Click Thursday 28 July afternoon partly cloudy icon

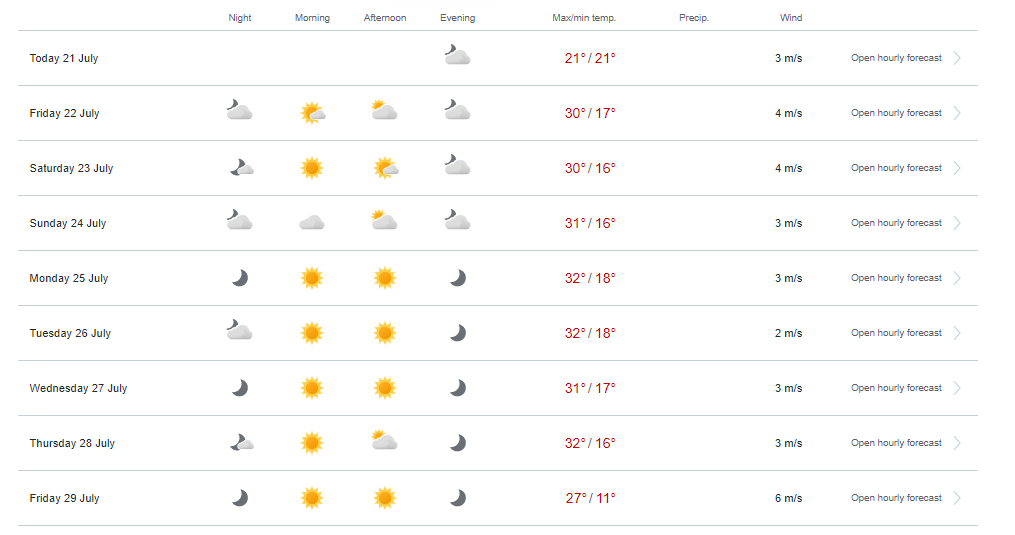(x=385, y=440)
